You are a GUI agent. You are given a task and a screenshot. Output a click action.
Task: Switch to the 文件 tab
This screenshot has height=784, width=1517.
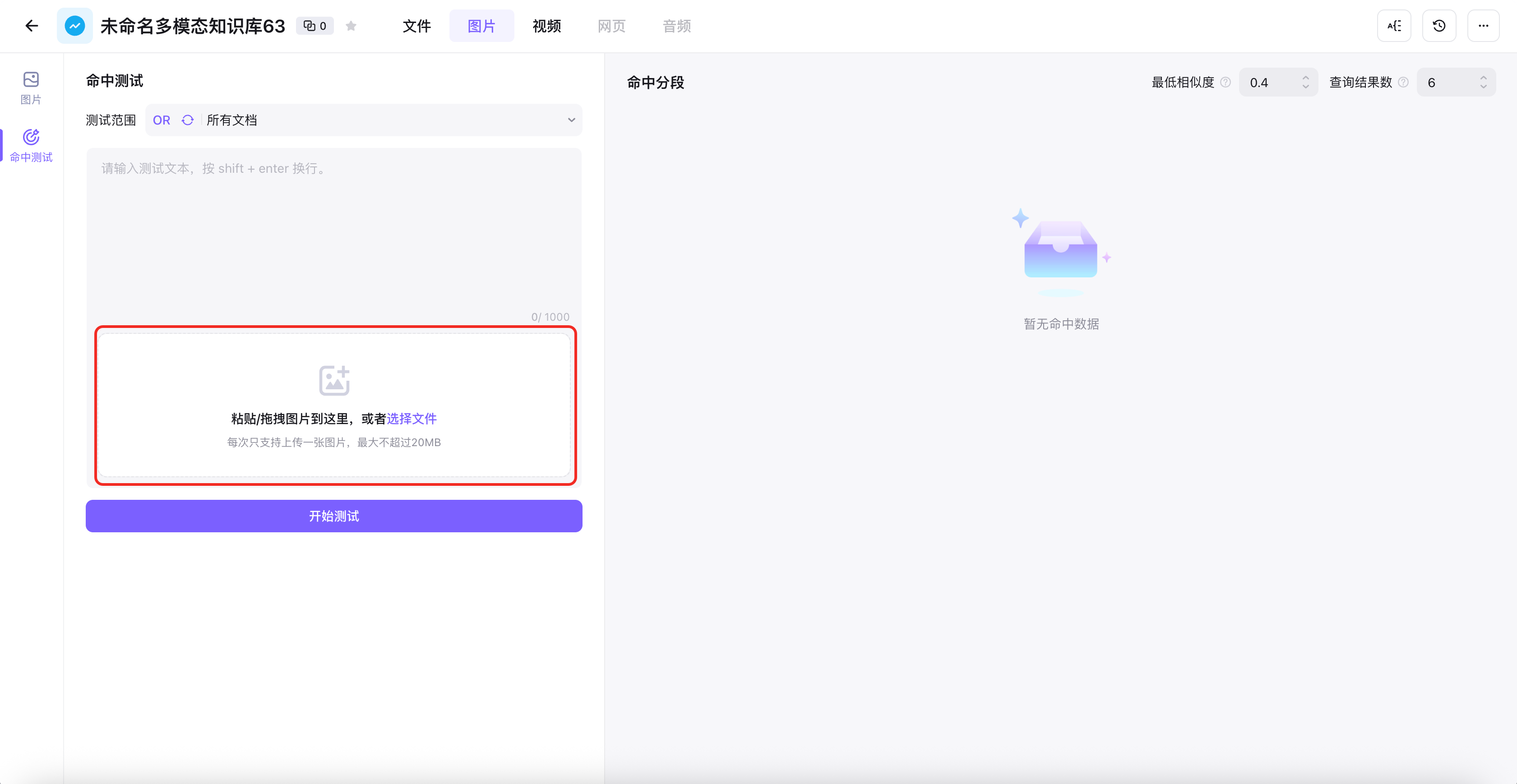416,26
